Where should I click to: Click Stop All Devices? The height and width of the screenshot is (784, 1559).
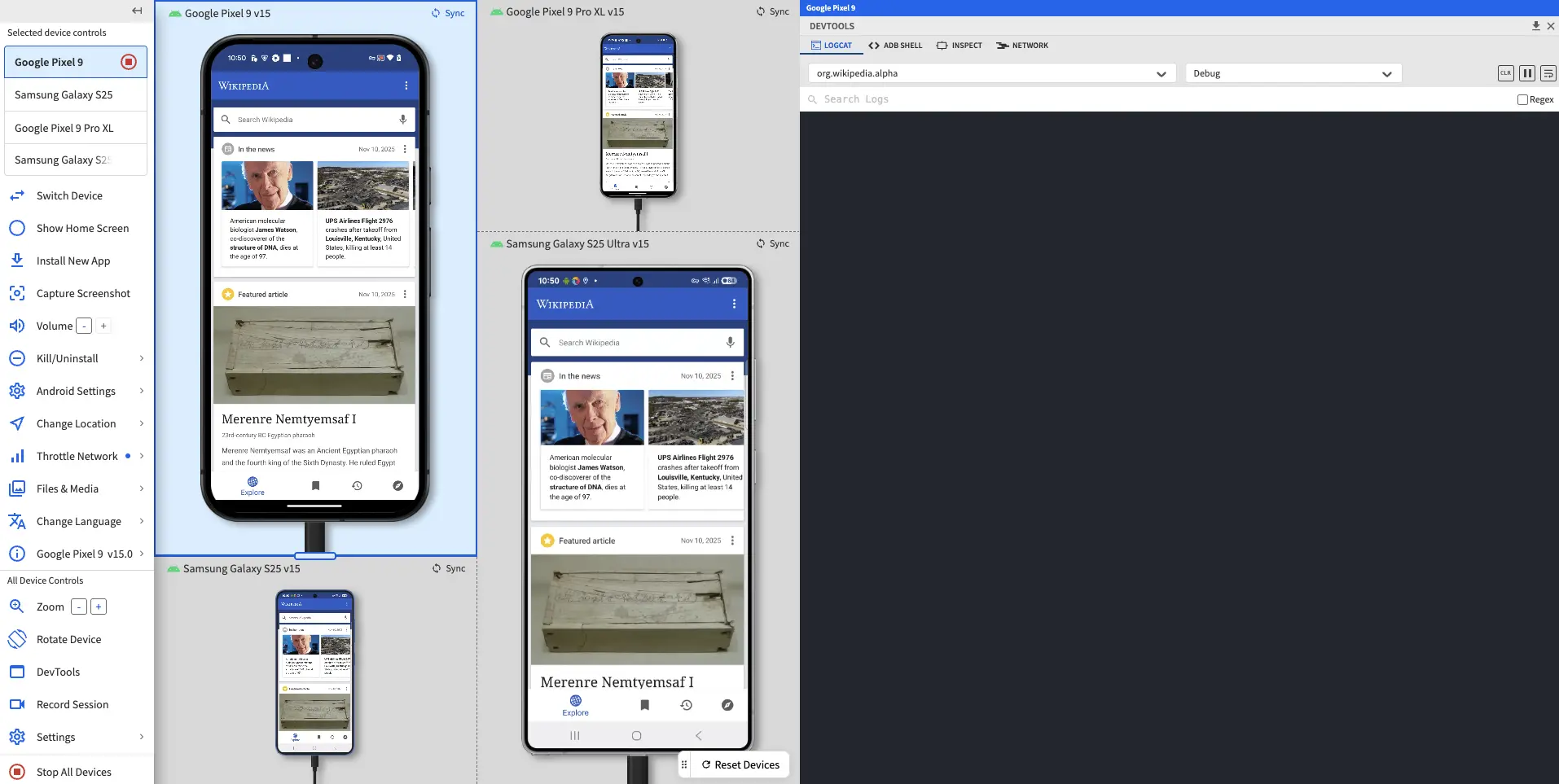[73, 772]
